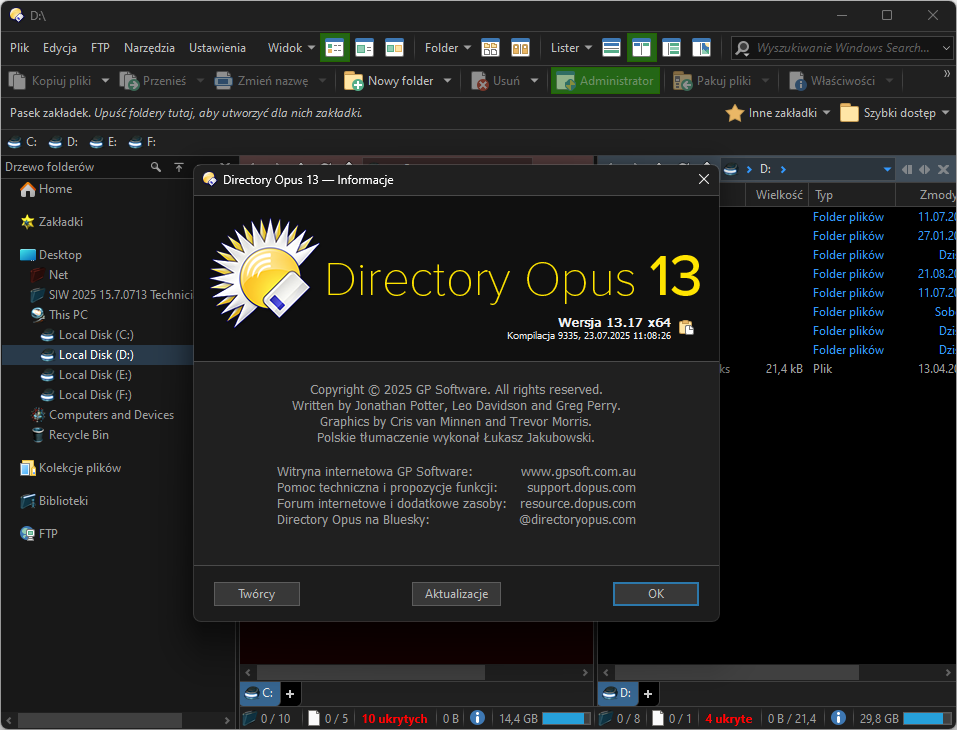Toggle the highlighted dual-pane Lister layout icon
Image resolution: width=957 pixels, height=730 pixels.
(641, 48)
